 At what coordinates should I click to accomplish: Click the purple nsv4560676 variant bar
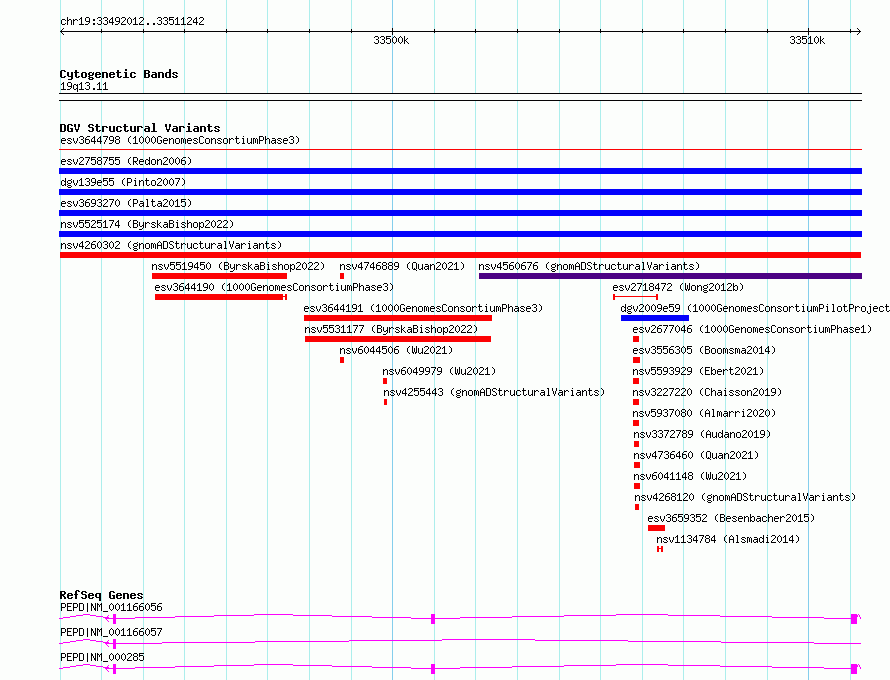tap(670, 276)
